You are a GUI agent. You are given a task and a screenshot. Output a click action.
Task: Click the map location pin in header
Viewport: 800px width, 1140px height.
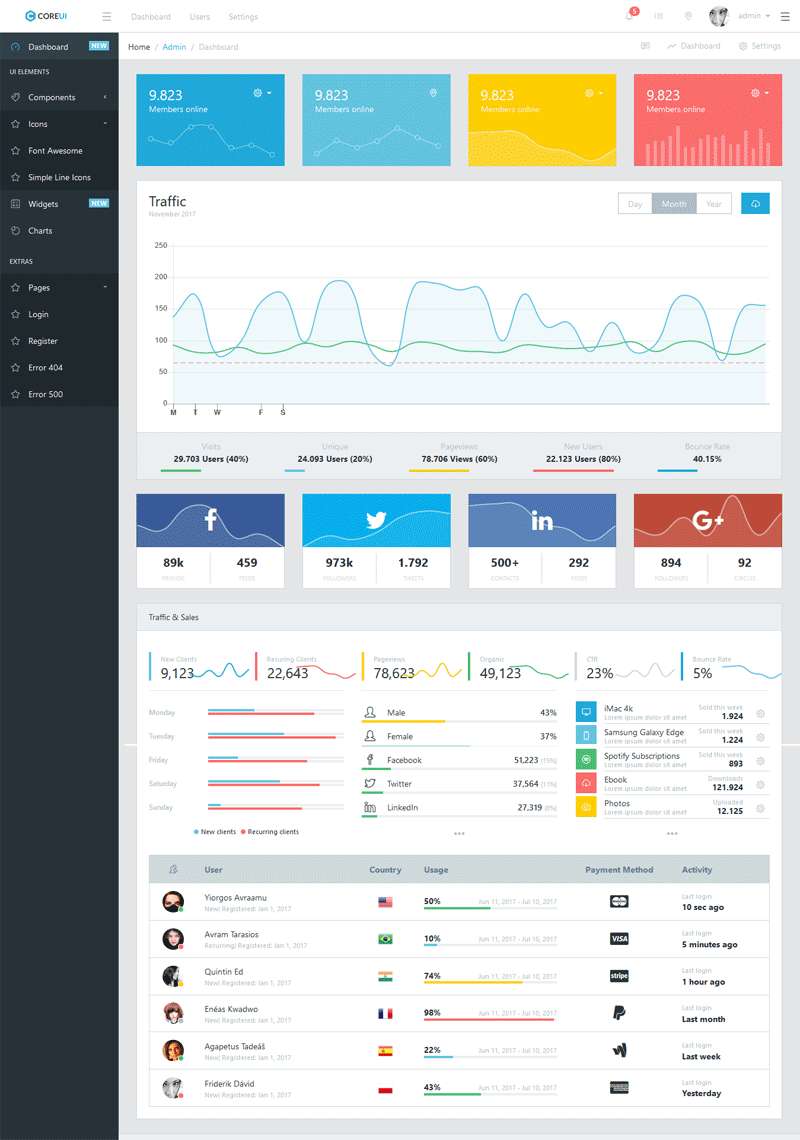(688, 16)
